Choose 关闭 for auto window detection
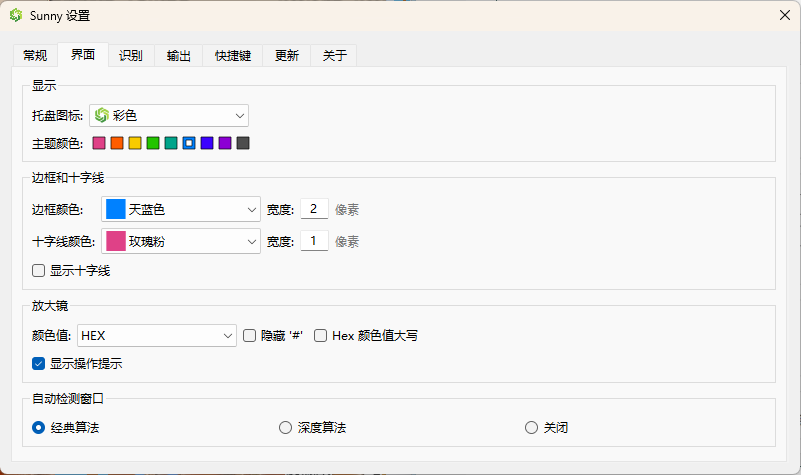Viewport: 801px width, 475px height. [x=531, y=428]
